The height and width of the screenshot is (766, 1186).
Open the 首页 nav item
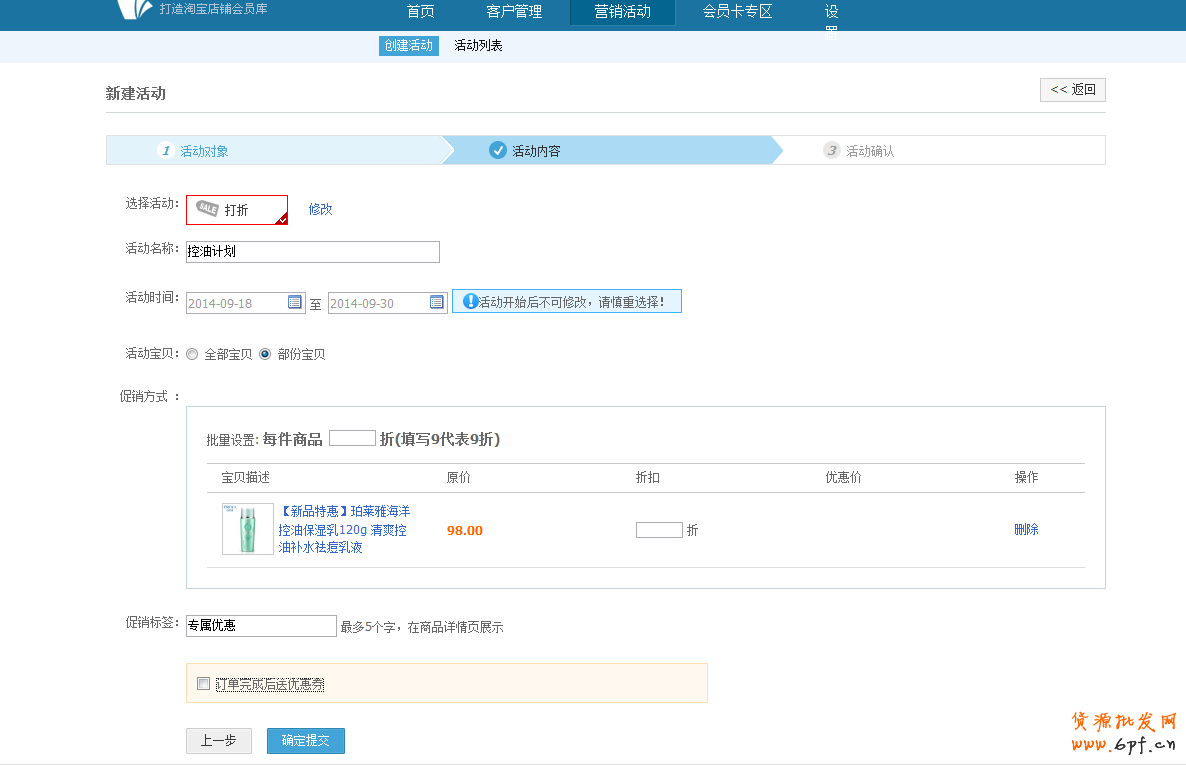pos(421,12)
